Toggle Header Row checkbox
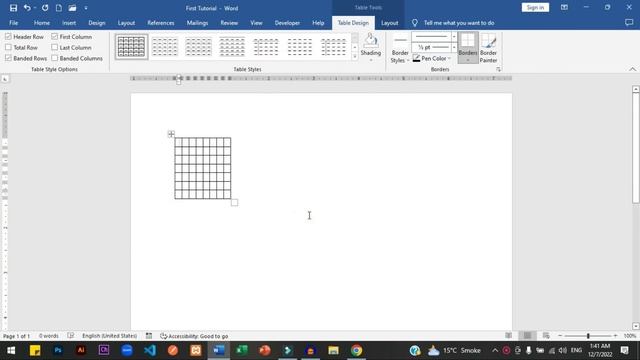 8,37
